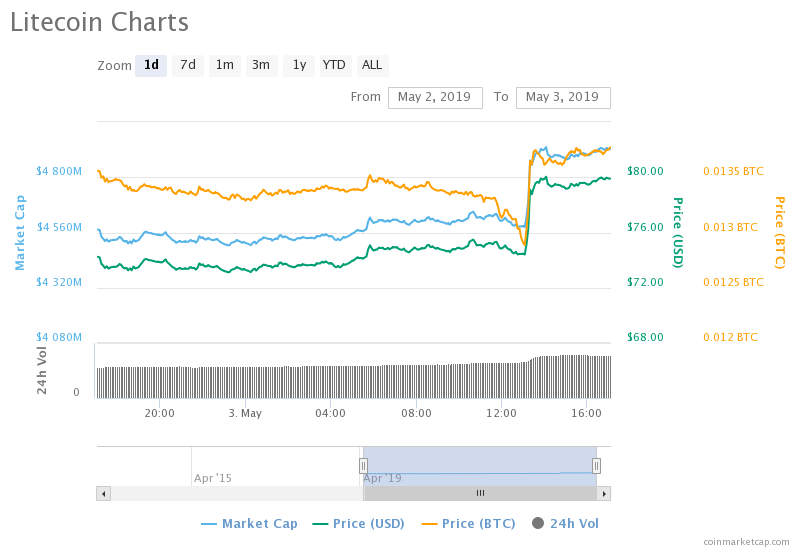Toggle the 24h Vol legend item
Image resolution: width=800 pixels, height=550 pixels.
click(x=565, y=523)
